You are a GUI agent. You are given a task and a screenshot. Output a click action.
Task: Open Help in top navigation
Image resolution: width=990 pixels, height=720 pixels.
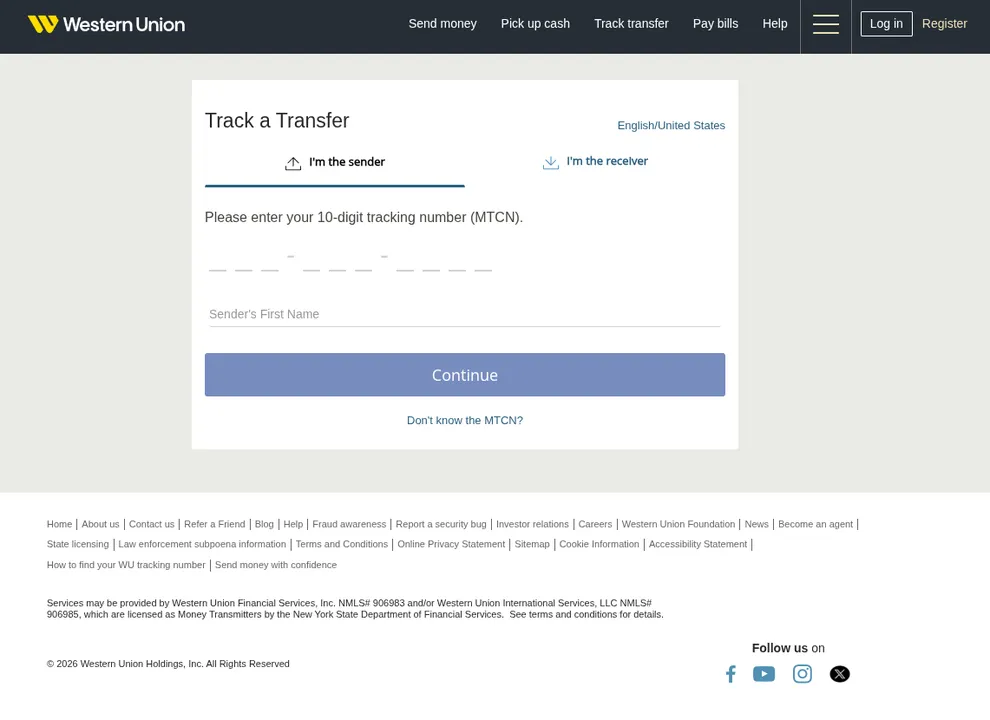tap(775, 23)
